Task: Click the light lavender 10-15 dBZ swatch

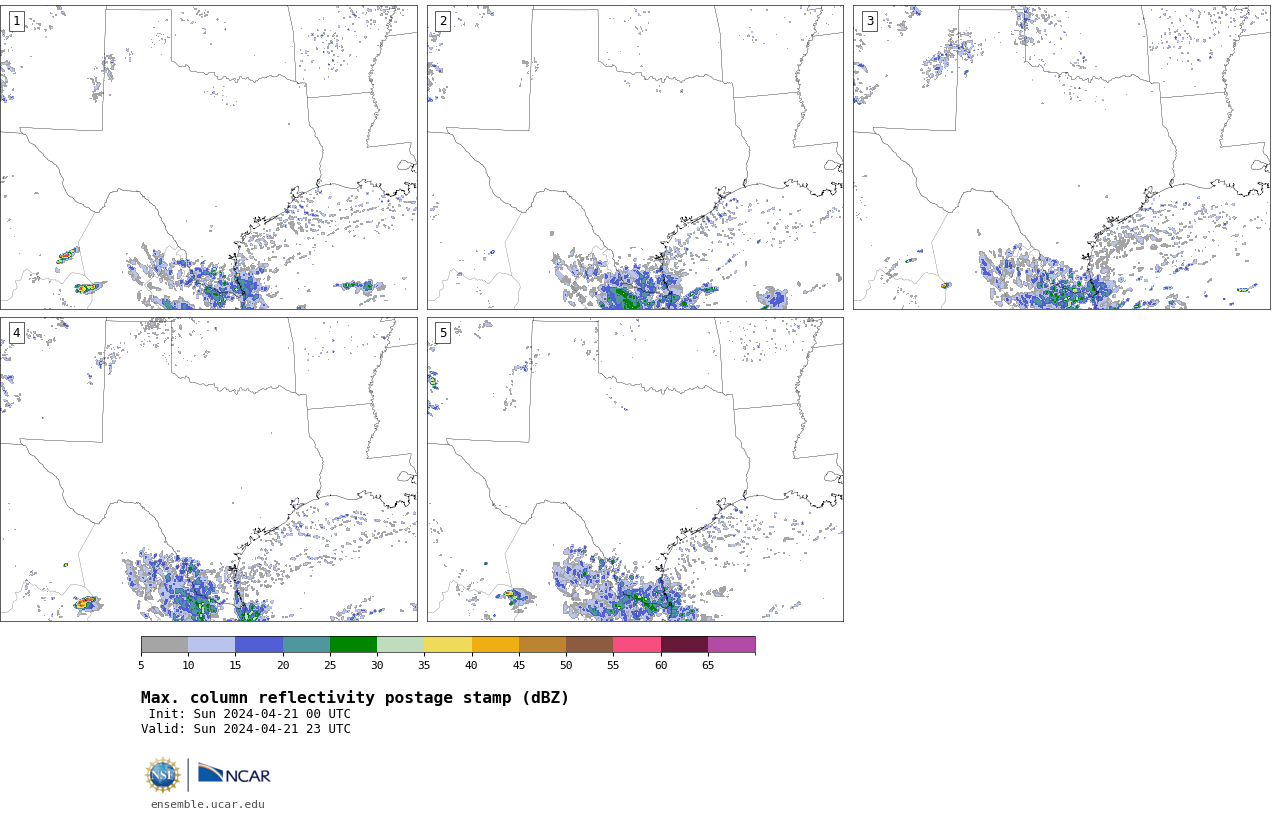Action: (x=212, y=645)
